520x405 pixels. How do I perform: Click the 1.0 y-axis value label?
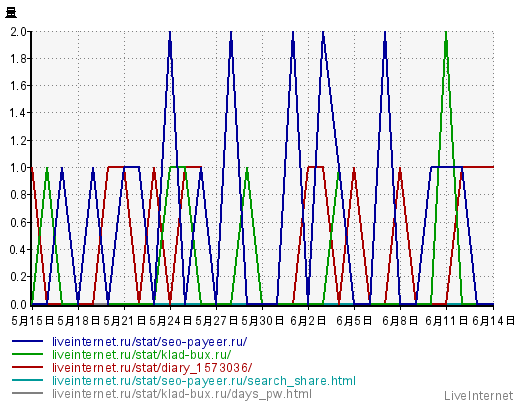[18, 168]
